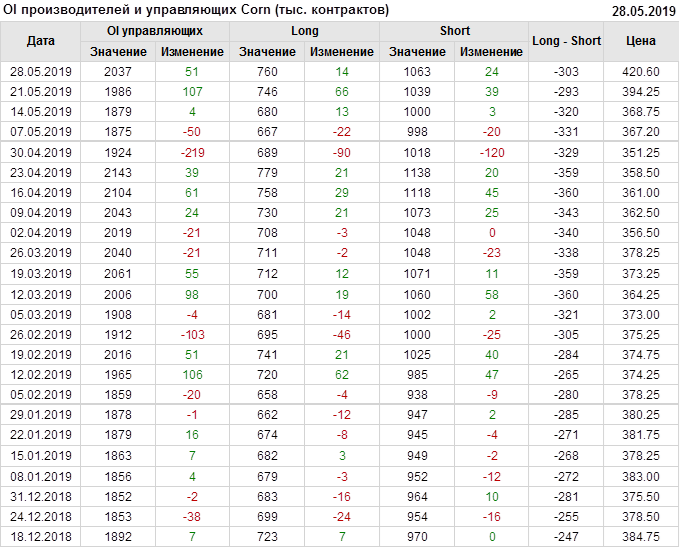Click the Short group header
Viewport: 680px width, 548px height.
coord(455,31)
